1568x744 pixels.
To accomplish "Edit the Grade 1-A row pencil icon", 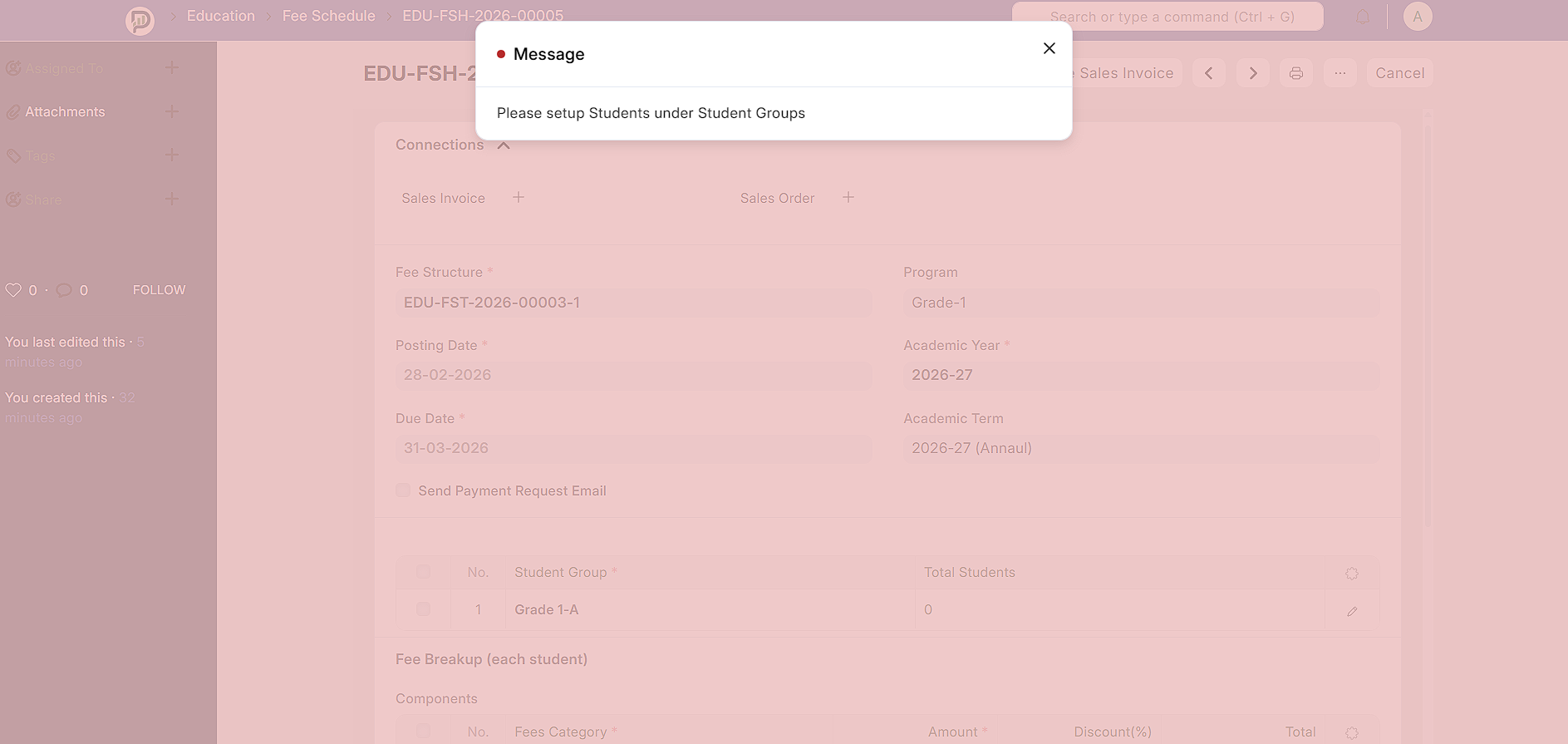I will (x=1351, y=611).
